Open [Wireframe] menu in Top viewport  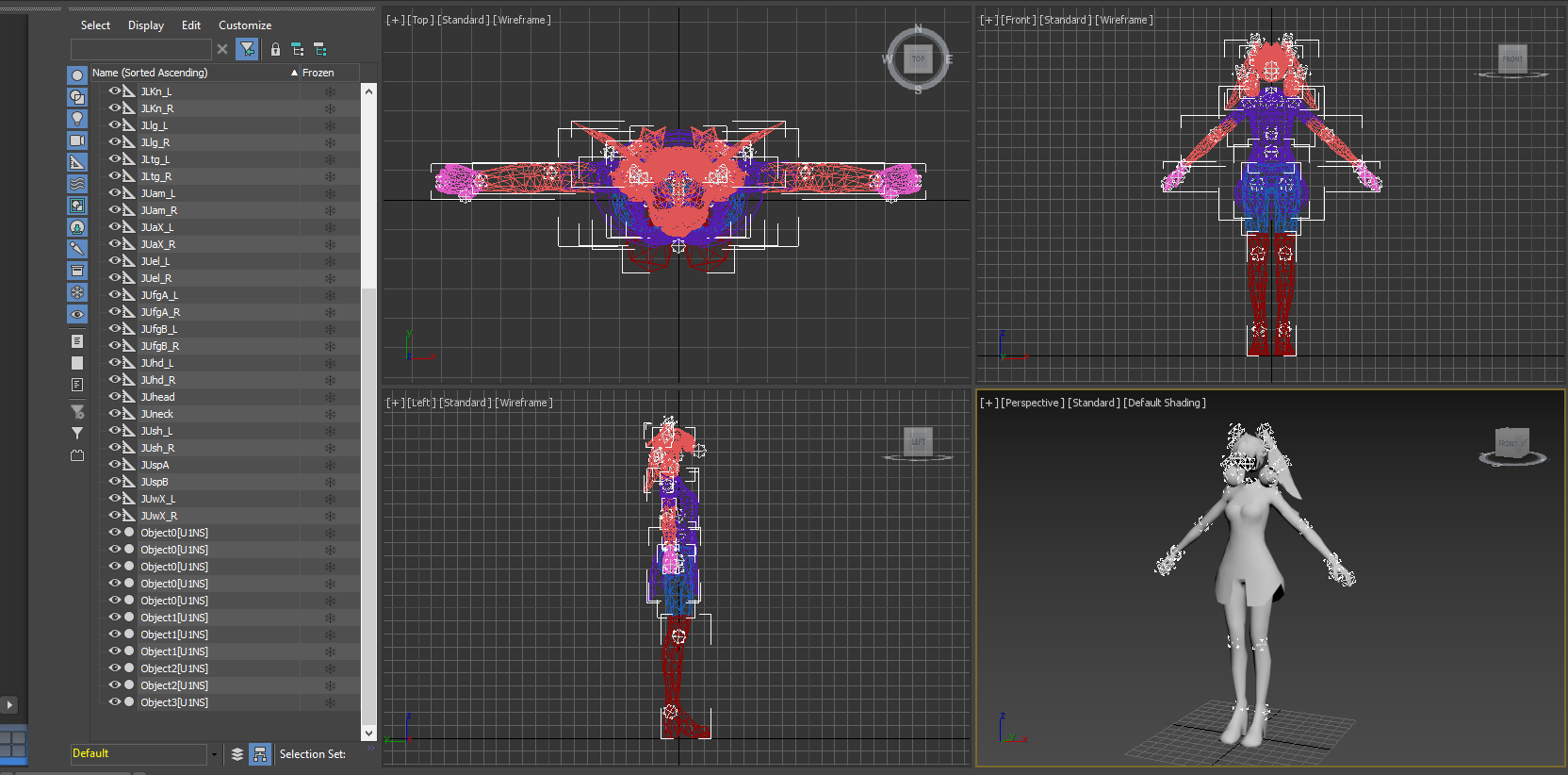(521, 20)
